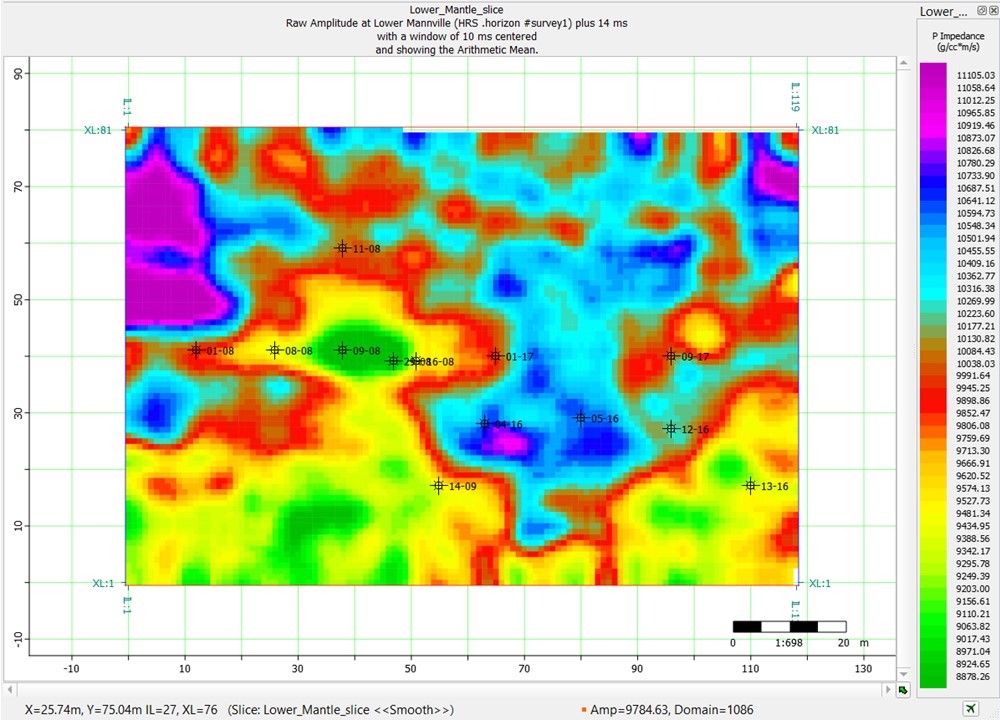Click the 1:698 scale bar label

(x=789, y=643)
